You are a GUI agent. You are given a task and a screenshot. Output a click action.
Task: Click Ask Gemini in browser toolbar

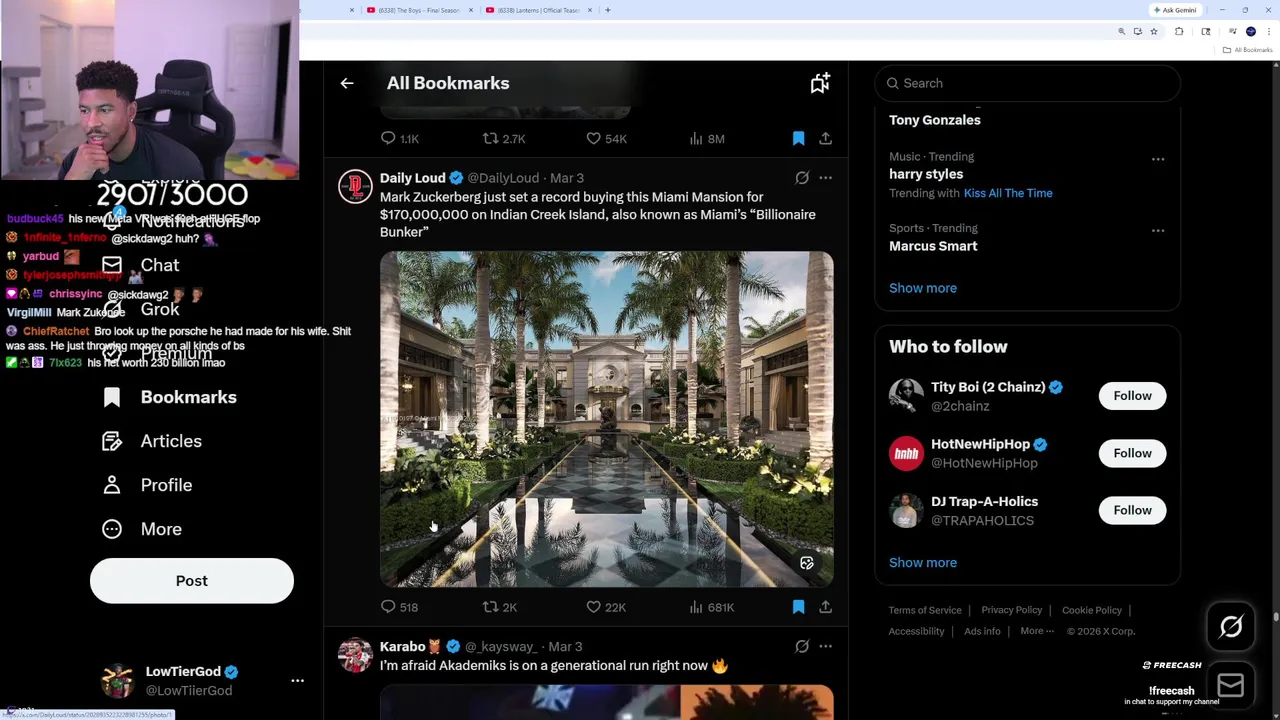[x=1175, y=10]
